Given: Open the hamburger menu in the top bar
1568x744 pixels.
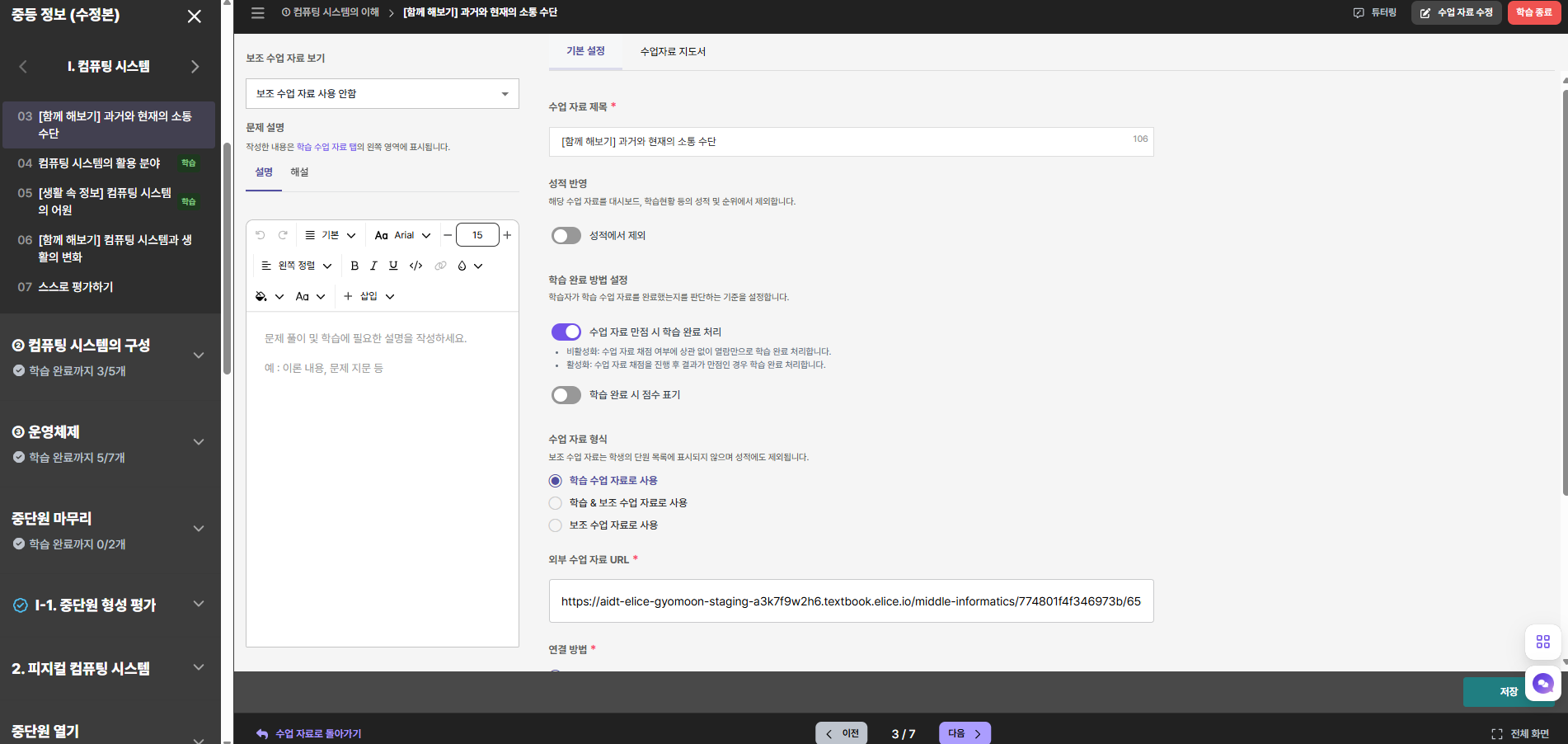Looking at the screenshot, I should point(258,12).
